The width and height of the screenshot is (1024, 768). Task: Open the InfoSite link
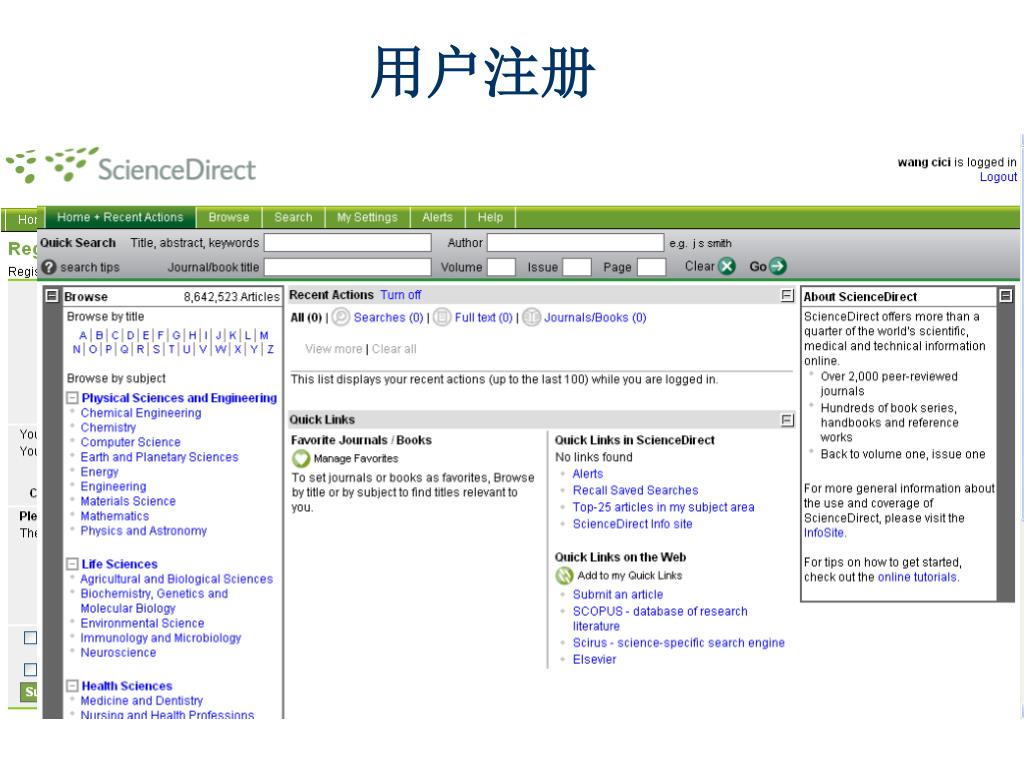click(824, 533)
